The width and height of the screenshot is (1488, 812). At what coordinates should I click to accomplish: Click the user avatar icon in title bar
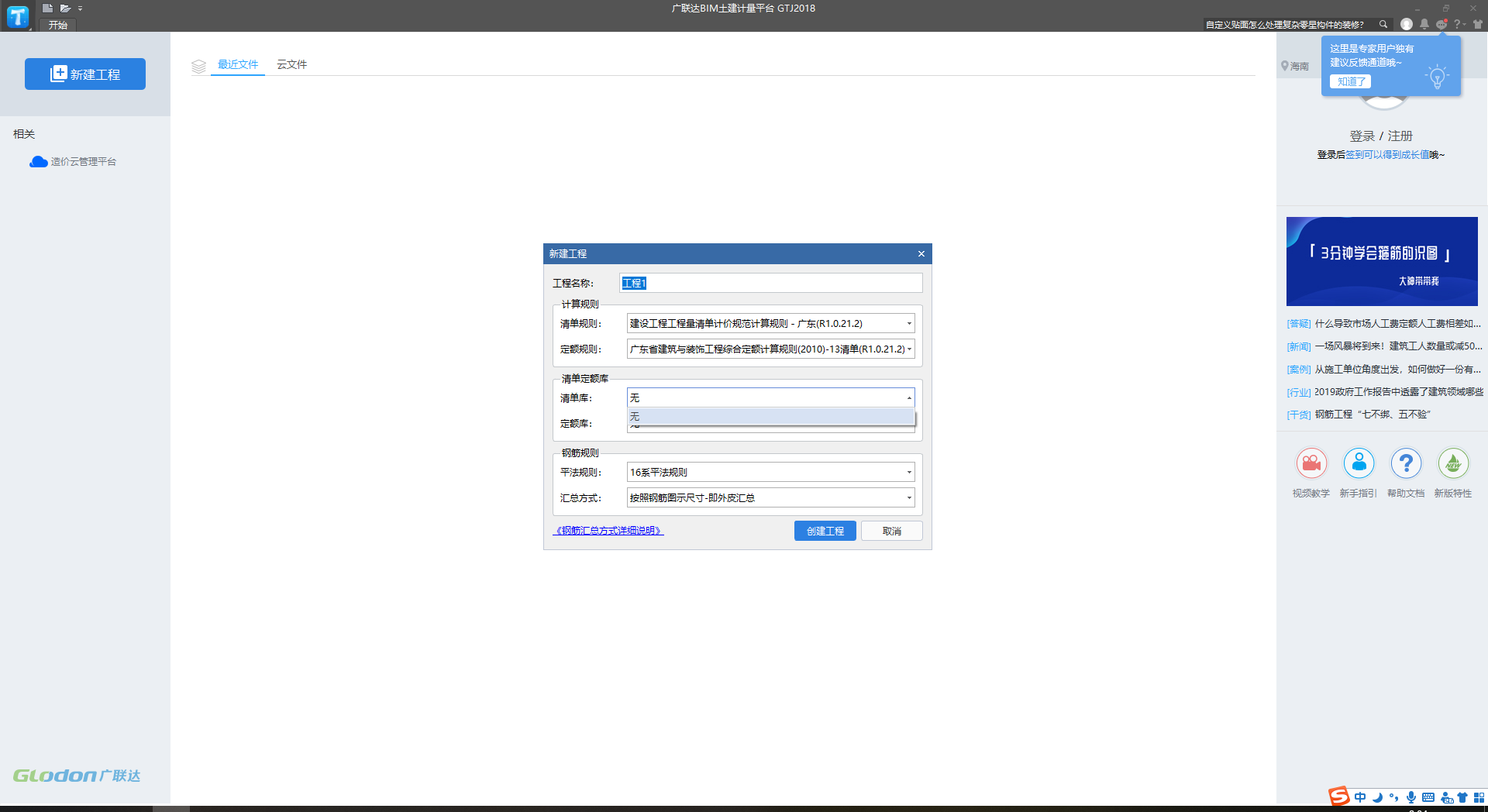pyautogui.click(x=1407, y=24)
